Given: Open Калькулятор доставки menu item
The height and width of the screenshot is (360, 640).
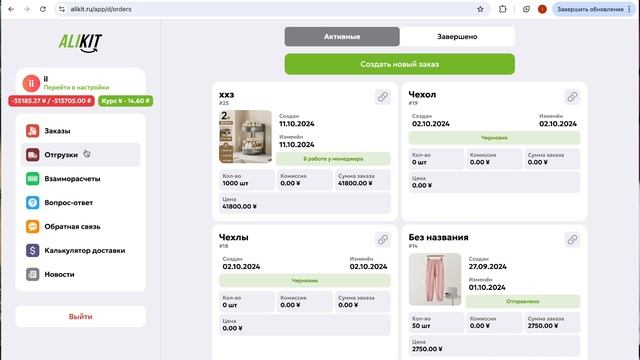Looking at the screenshot, I should pyautogui.click(x=80, y=250).
